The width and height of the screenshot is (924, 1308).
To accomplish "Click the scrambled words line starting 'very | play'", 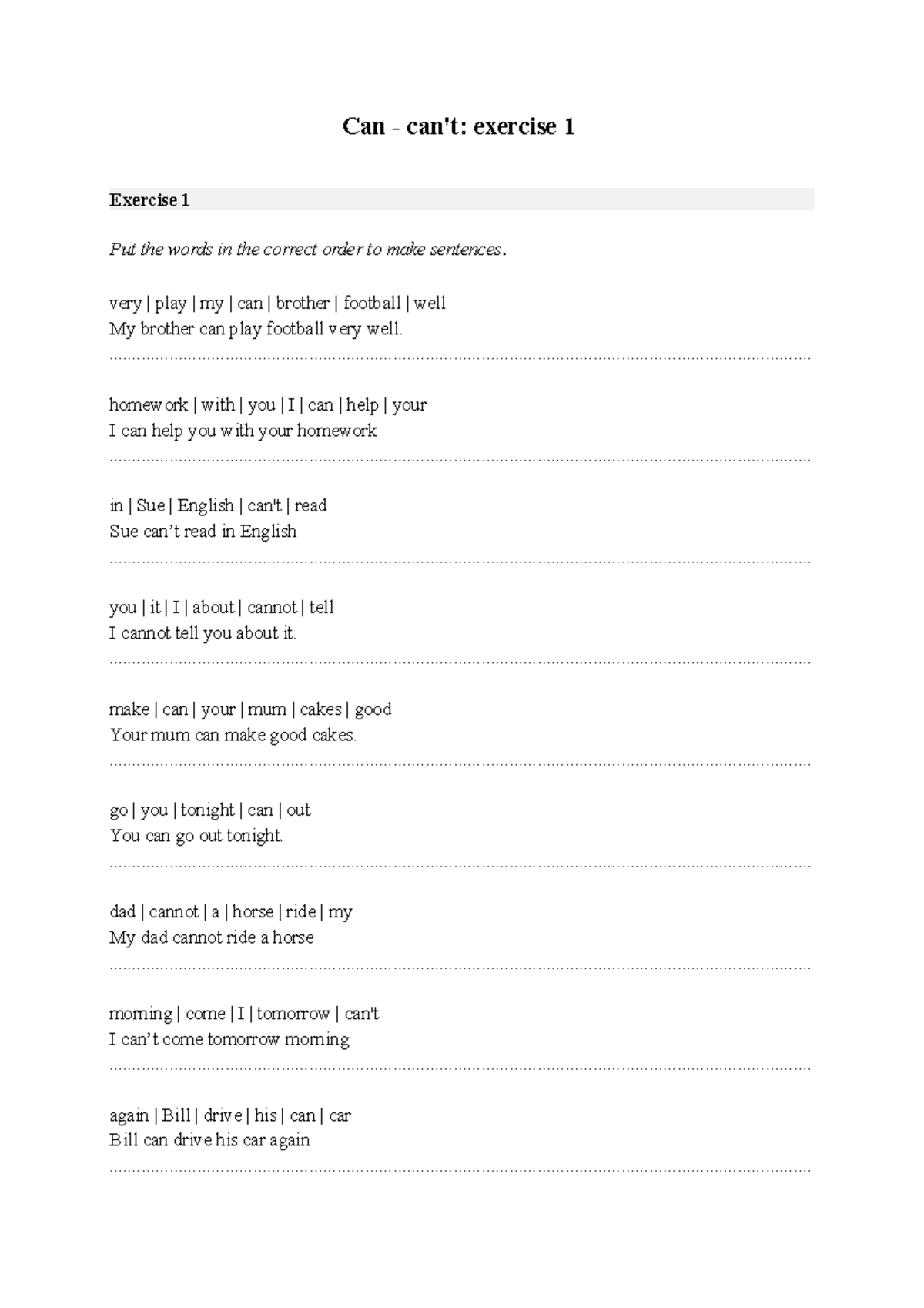I will pos(277,304).
